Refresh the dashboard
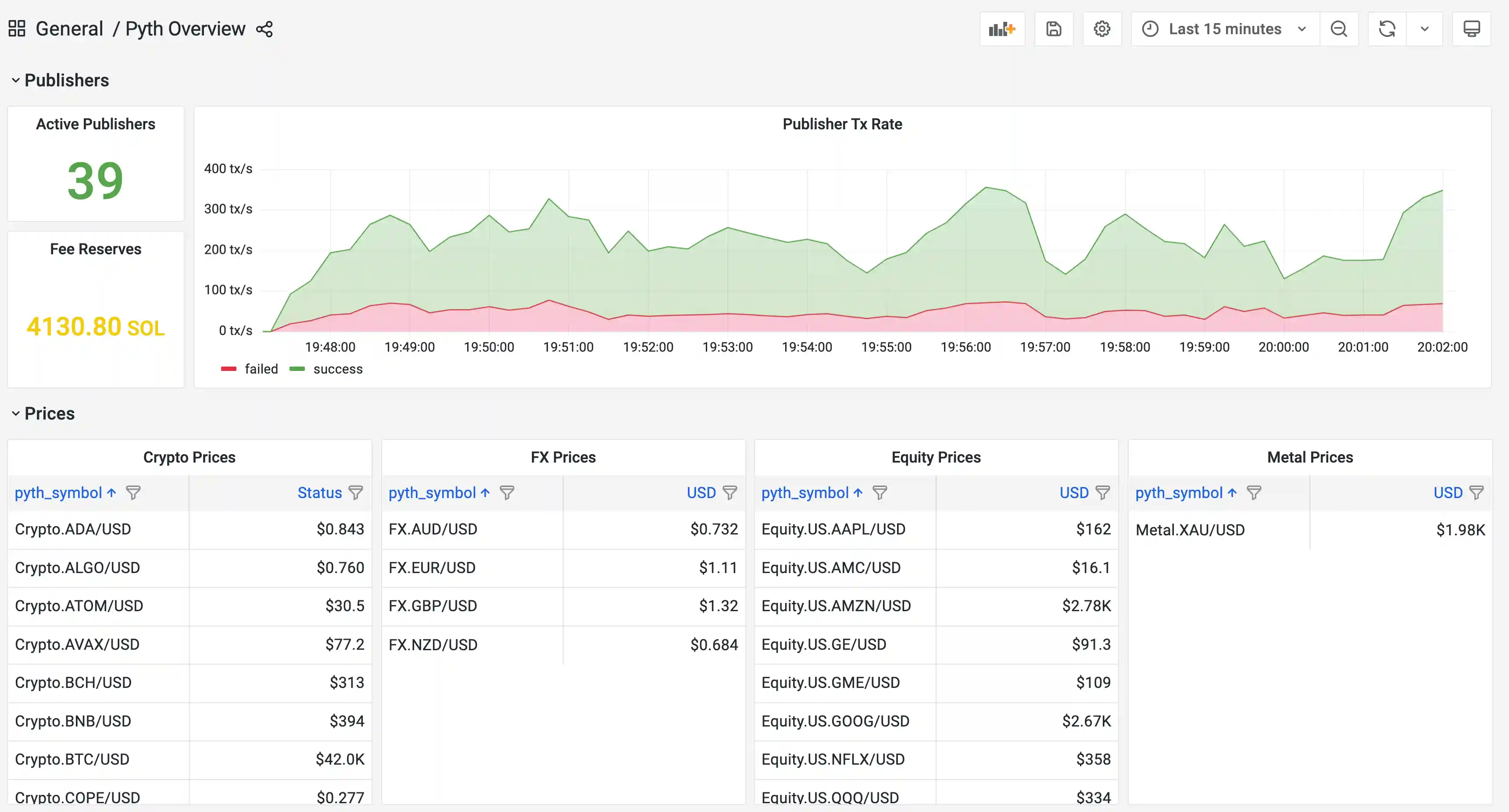Screen dimensions: 1509x812 1387,28
